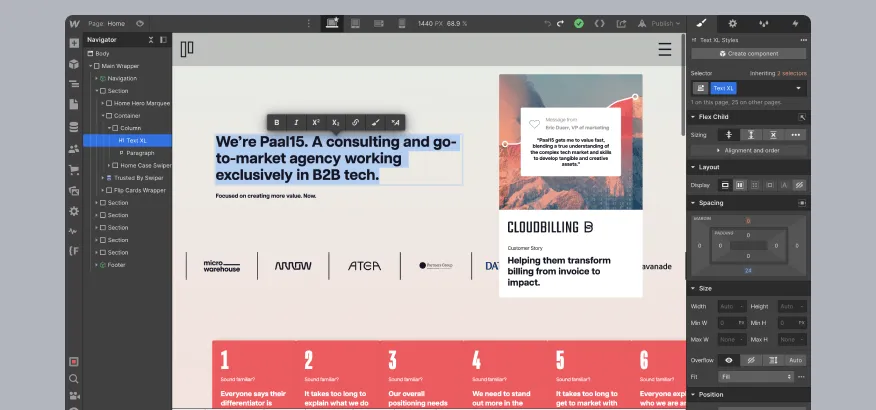Expand the Flip Cards Wrapper node
This screenshot has height=410, width=876.
coord(103,190)
